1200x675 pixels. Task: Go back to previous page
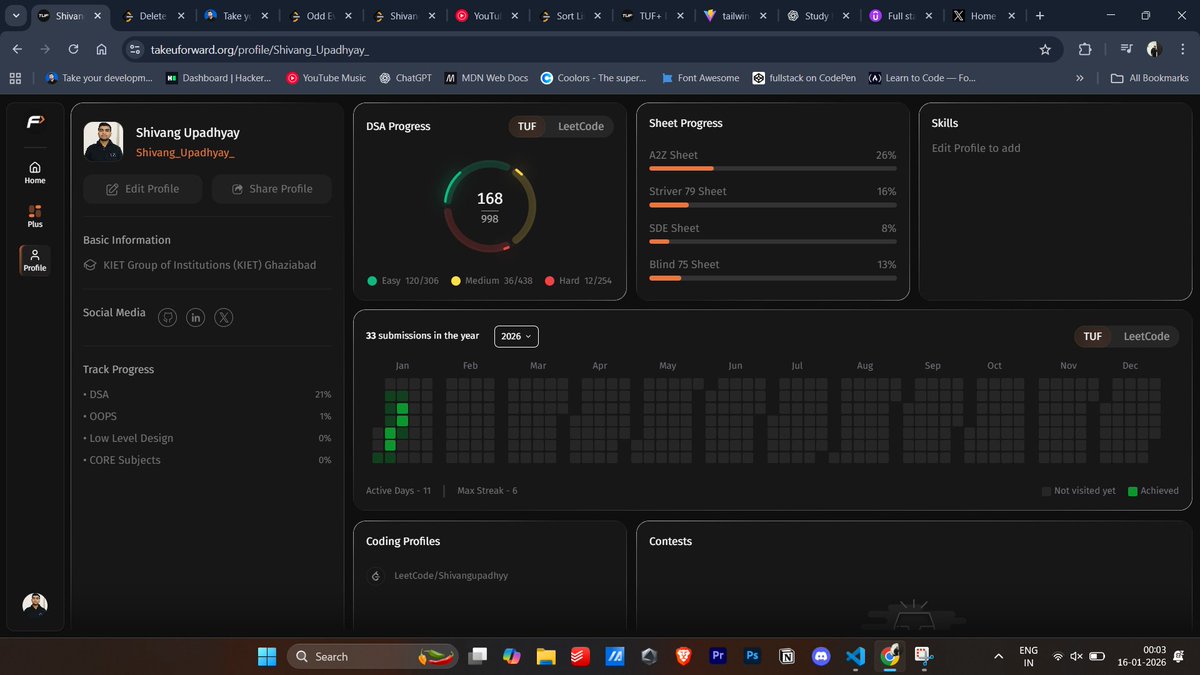[x=17, y=49]
